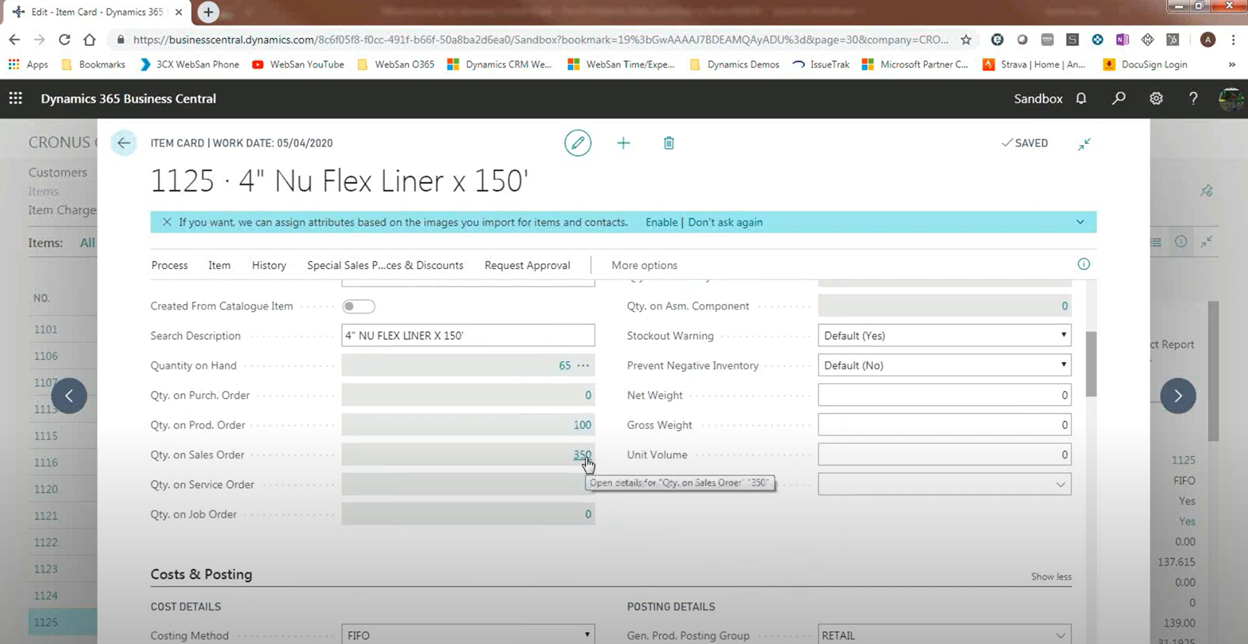This screenshot has width=1248, height=644.
Task: Click the item card vertical scrollbar
Action: [1091, 365]
